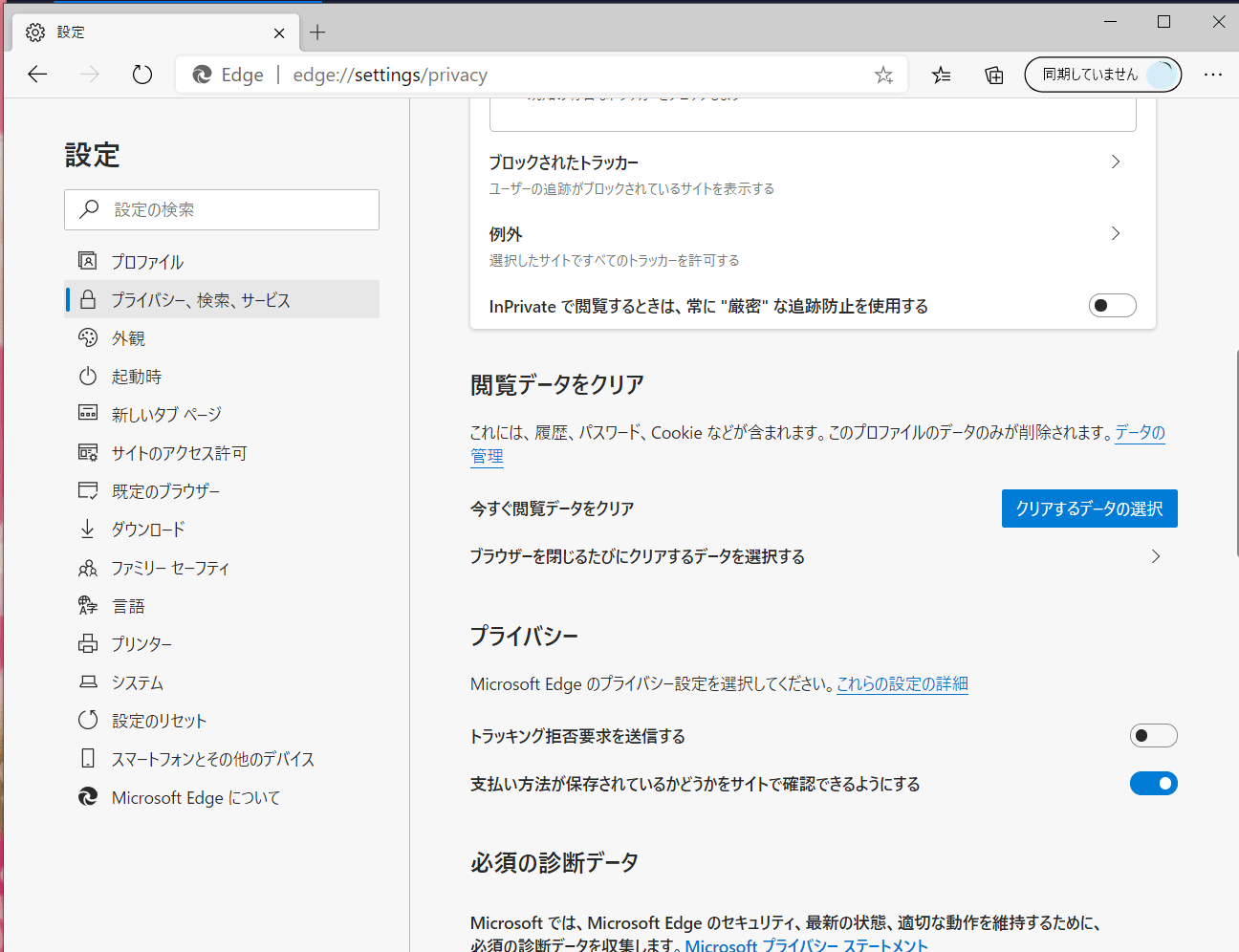Click ブロックされたトラッカー row title
The image size is (1239, 952).
coord(564,162)
